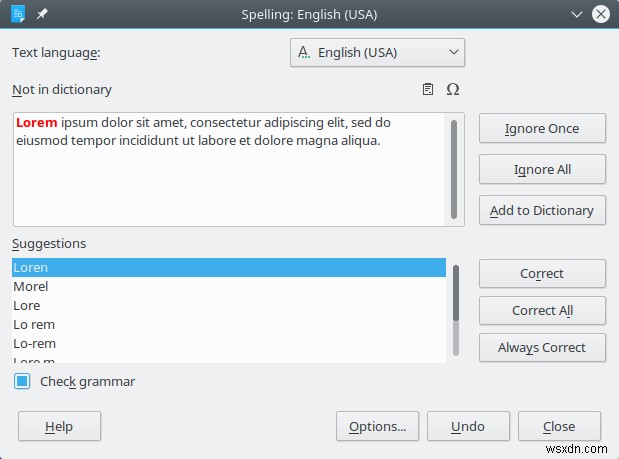Click the LibreOffice document icon in title bar
Screen dimensions: 619x459
pos(18,14)
